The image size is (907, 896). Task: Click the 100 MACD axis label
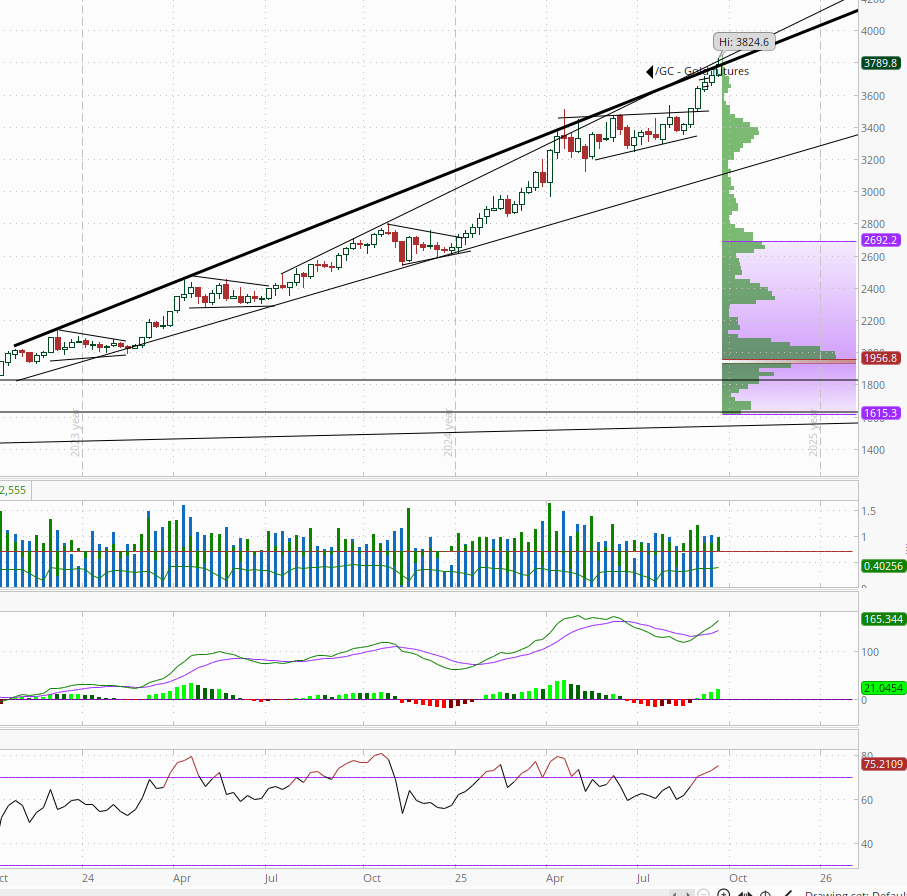point(870,652)
